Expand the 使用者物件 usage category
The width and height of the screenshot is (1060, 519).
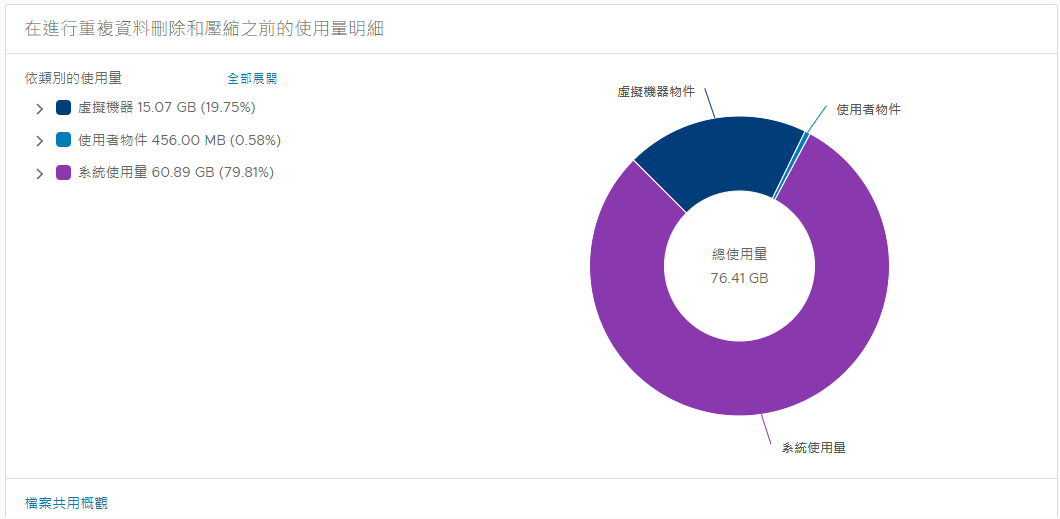[x=40, y=141]
